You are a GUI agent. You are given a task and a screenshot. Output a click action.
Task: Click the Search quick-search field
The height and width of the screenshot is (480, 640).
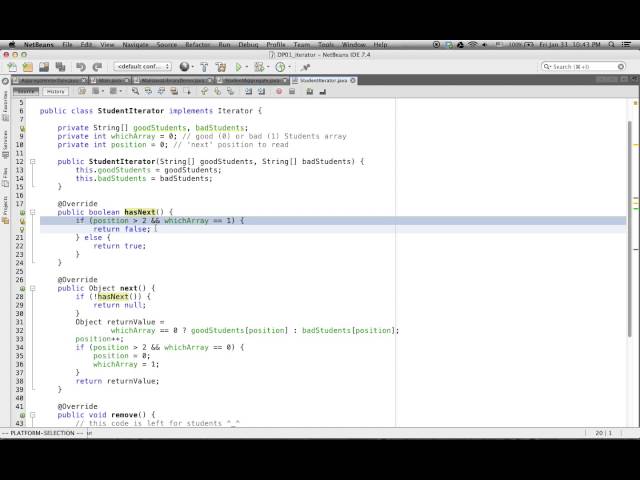(x=583, y=67)
